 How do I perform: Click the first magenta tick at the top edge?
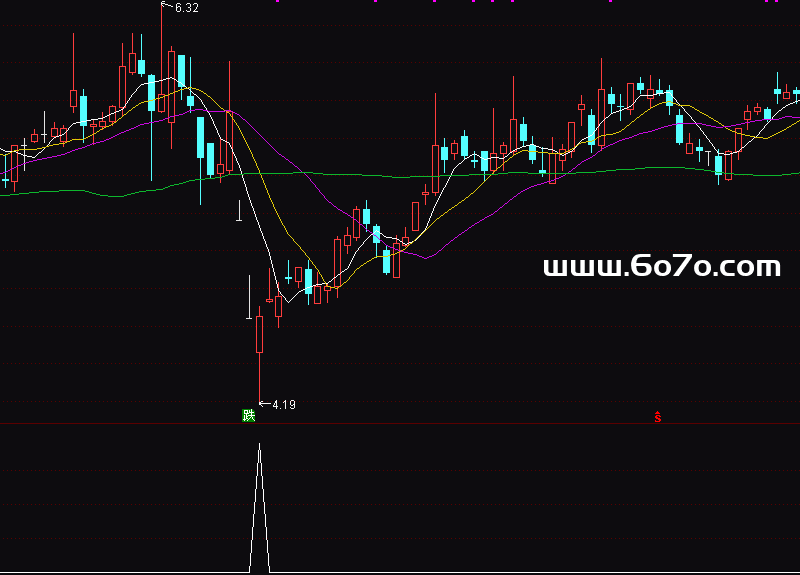pyautogui.click(x=279, y=1)
